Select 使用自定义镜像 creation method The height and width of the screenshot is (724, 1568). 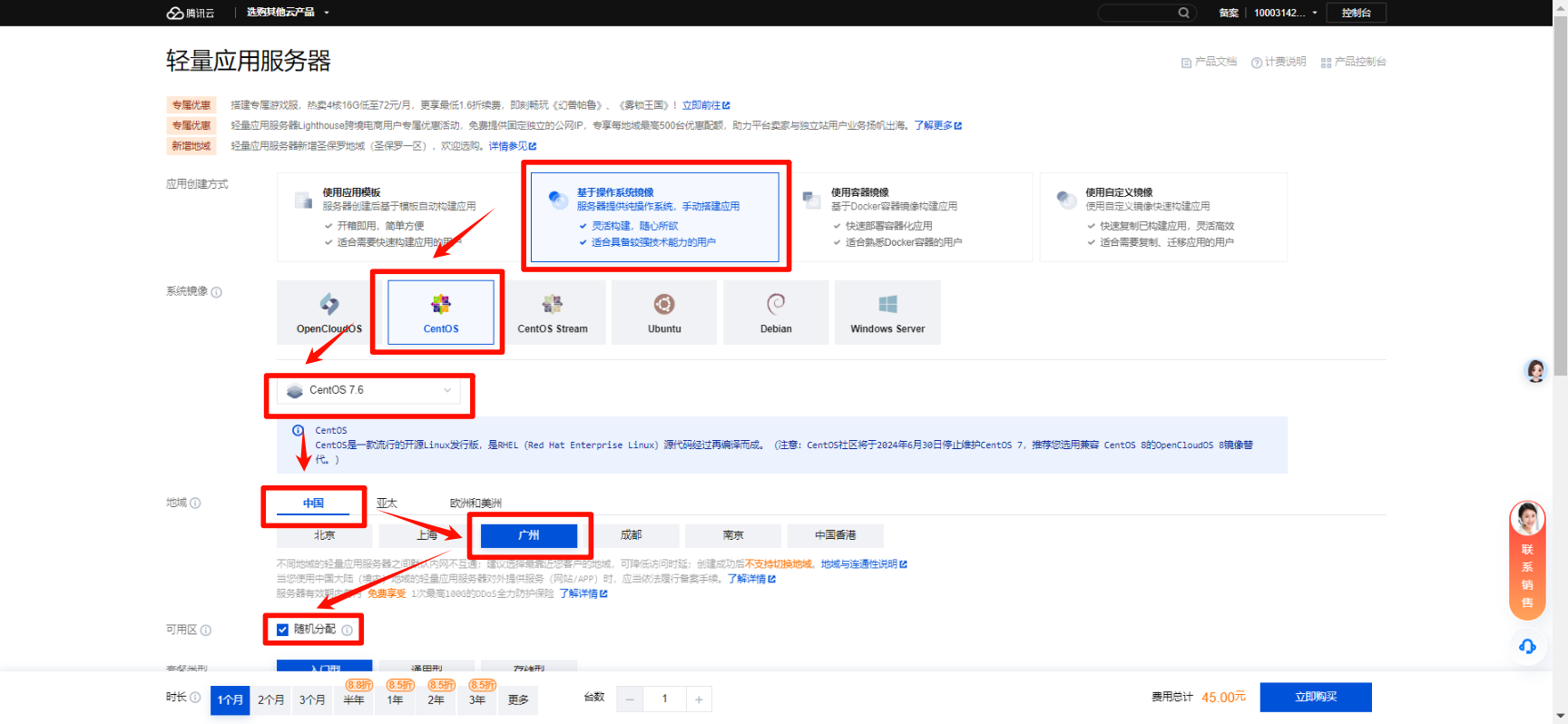(x=1163, y=217)
